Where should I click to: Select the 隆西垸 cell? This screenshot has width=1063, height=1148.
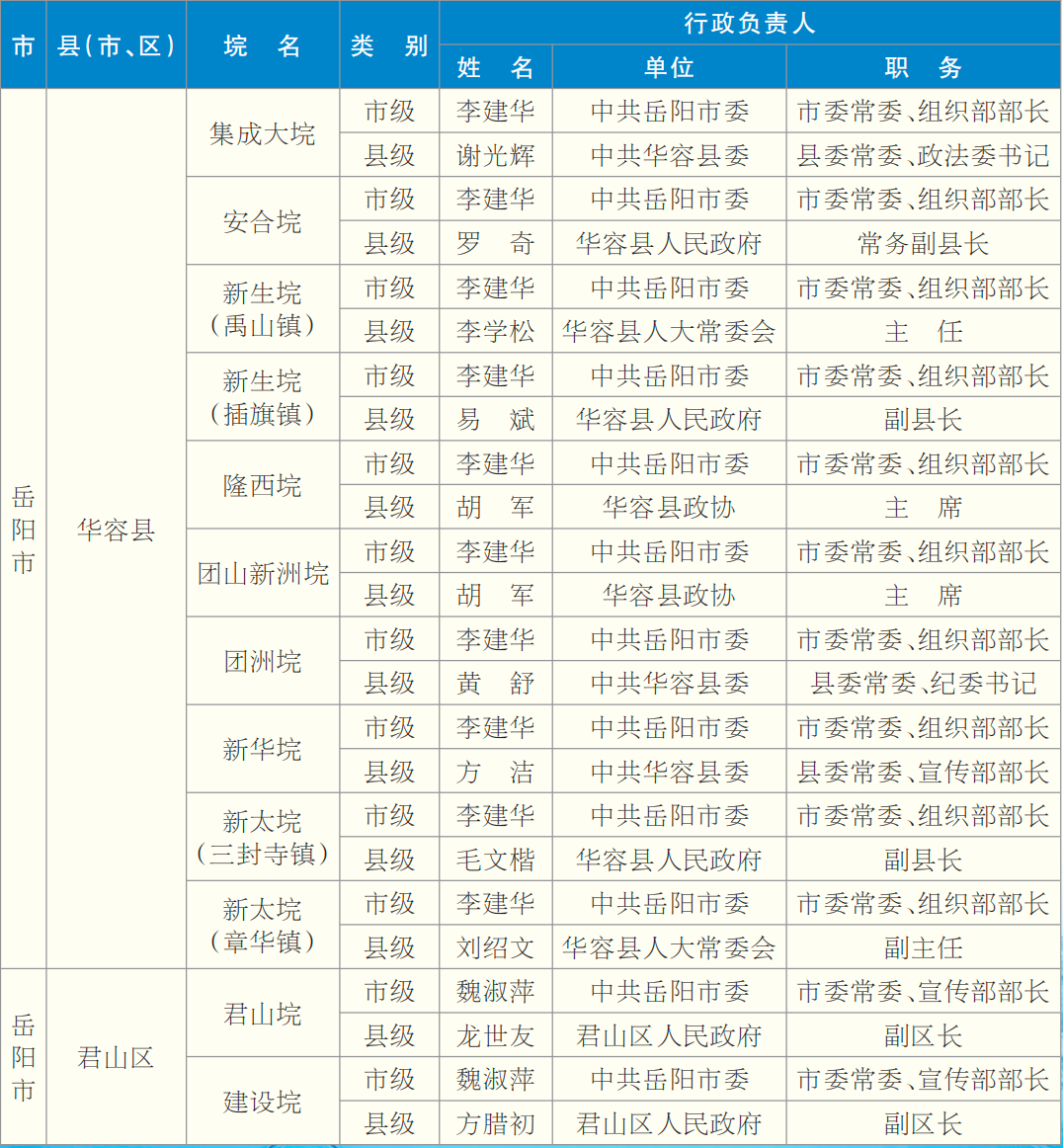[x=263, y=485]
